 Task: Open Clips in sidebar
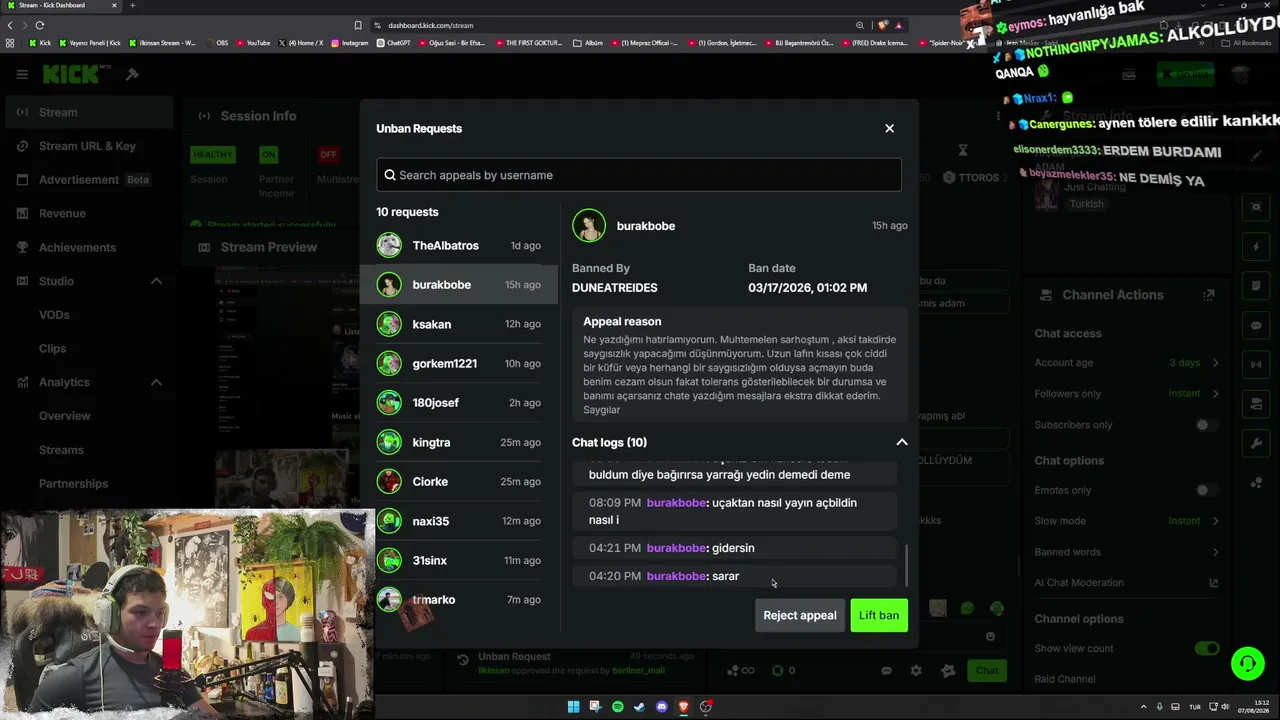(52, 348)
